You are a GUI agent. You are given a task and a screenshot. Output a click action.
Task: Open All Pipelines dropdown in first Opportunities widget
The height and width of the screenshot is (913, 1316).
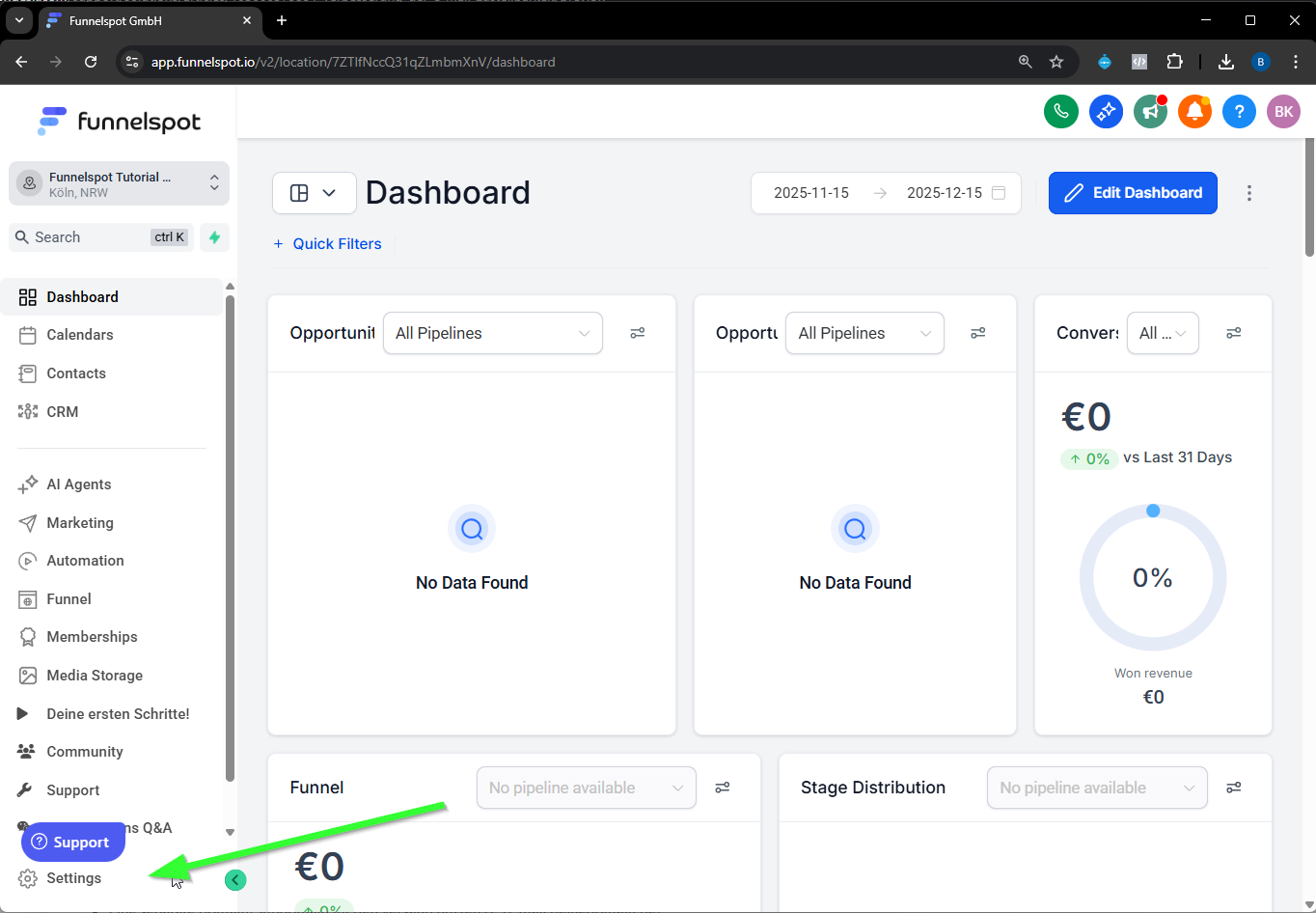click(x=493, y=333)
